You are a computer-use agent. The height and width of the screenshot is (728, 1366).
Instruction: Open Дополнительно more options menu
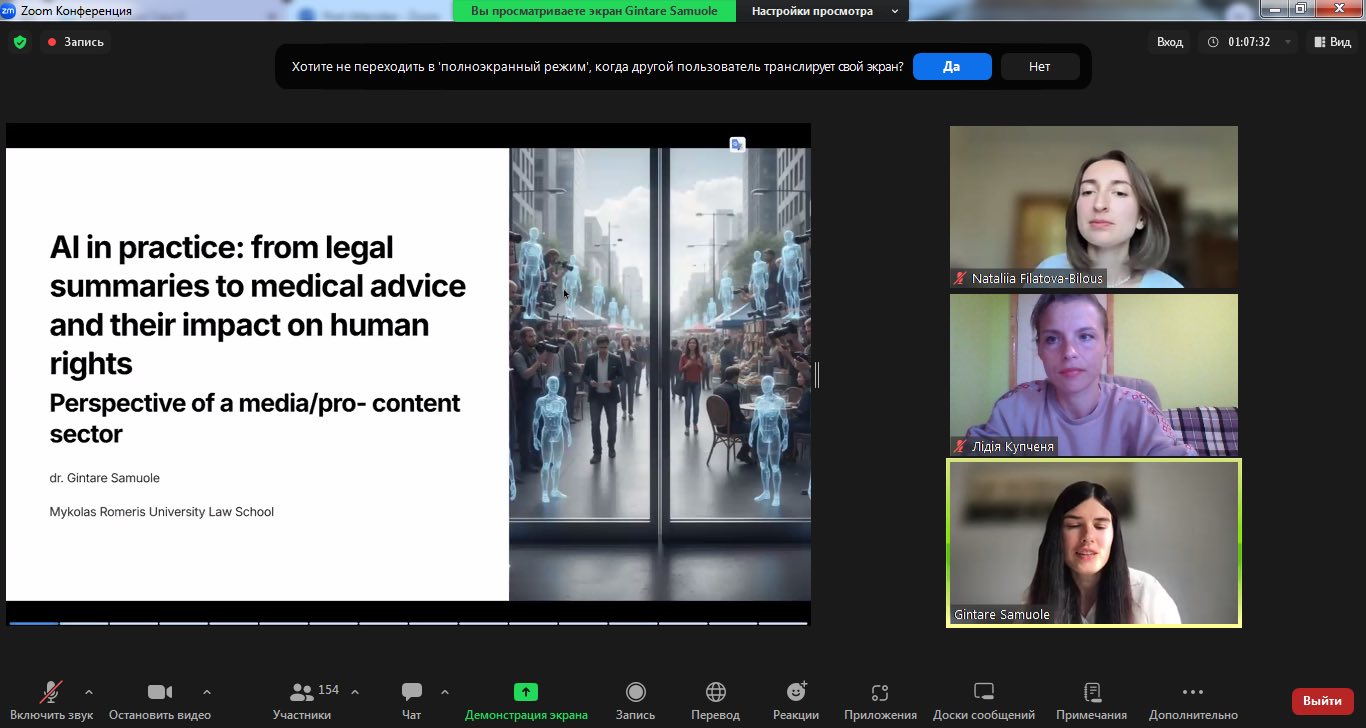1192,692
